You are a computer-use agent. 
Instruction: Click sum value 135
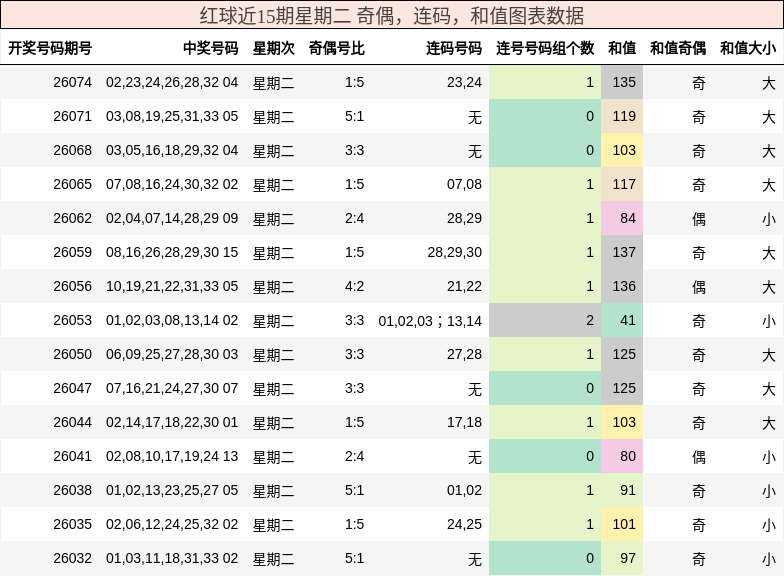[624, 82]
